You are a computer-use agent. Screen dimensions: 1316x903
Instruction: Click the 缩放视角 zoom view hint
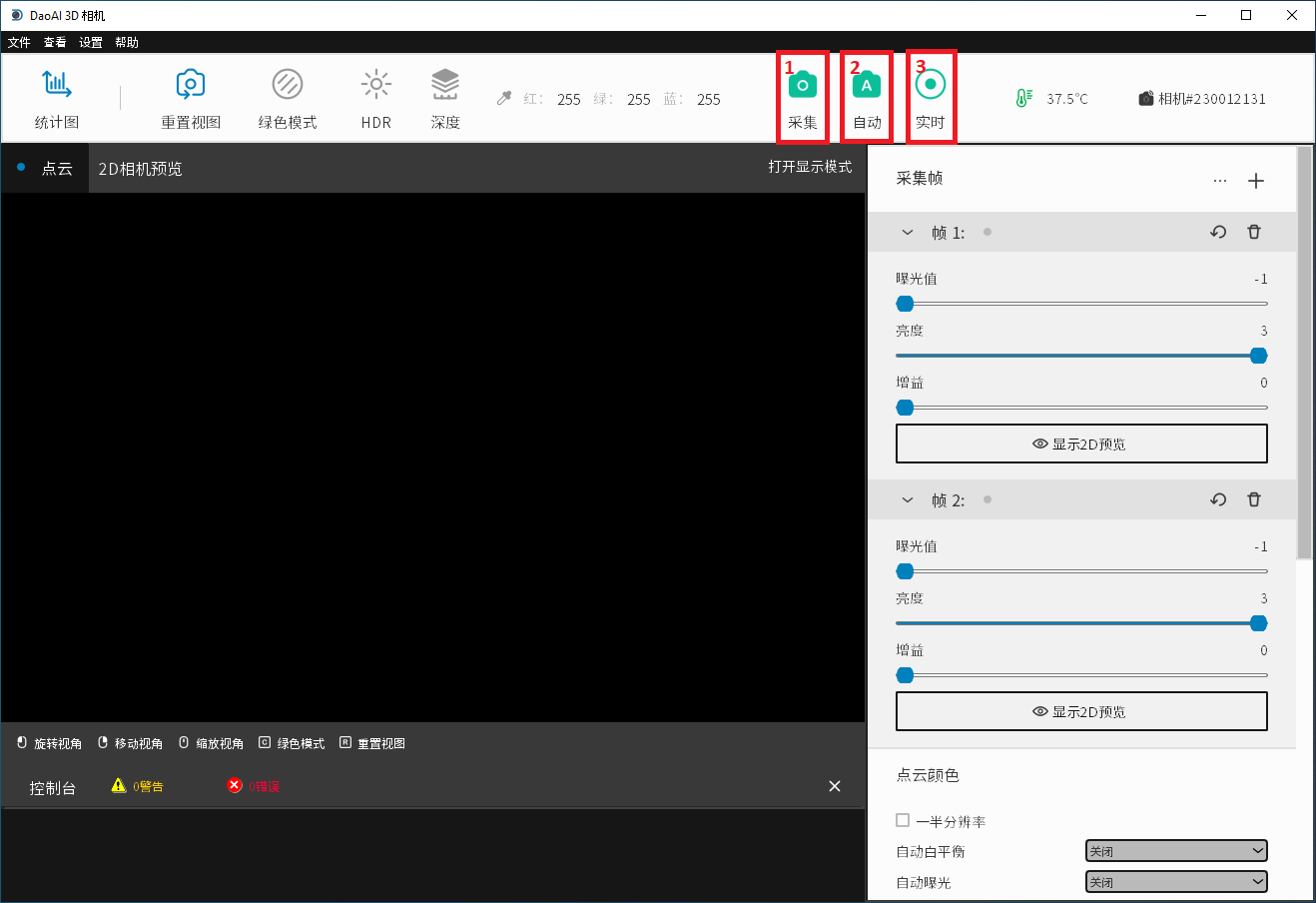[211, 743]
